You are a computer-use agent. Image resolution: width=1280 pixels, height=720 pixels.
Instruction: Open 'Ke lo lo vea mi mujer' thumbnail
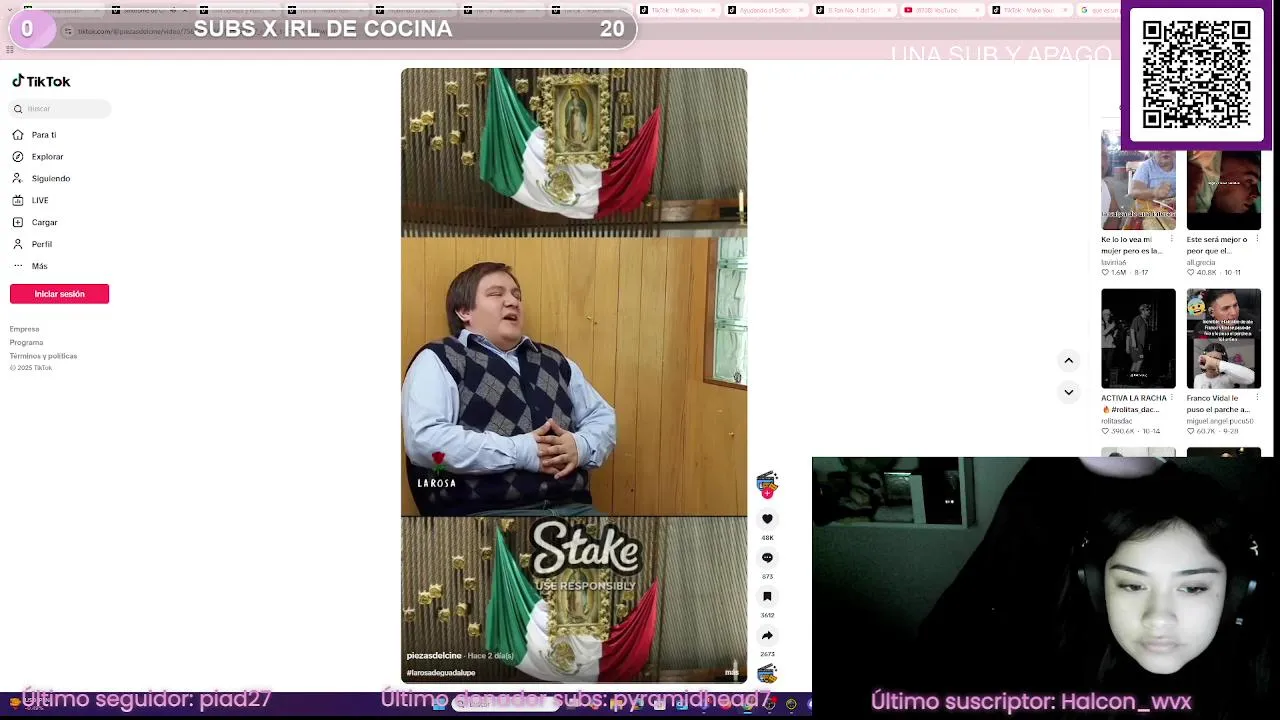point(1138,180)
